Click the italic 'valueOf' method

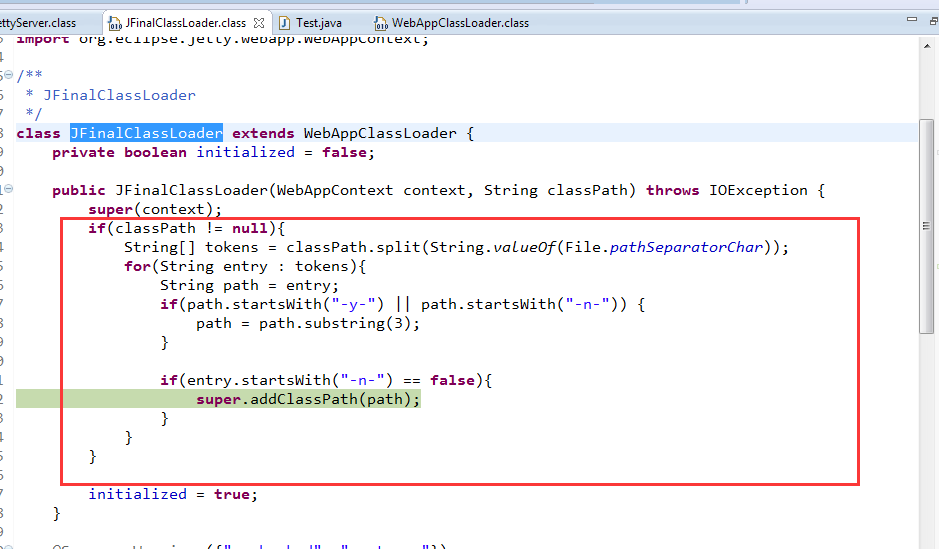(525, 247)
